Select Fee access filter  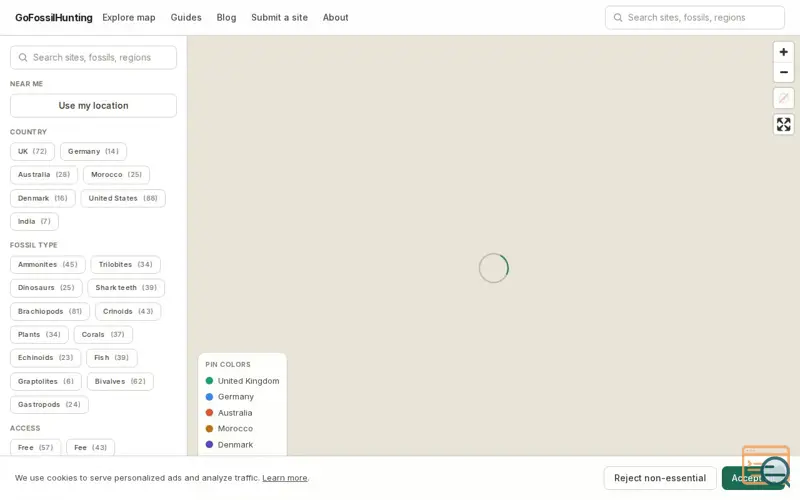[90, 447]
